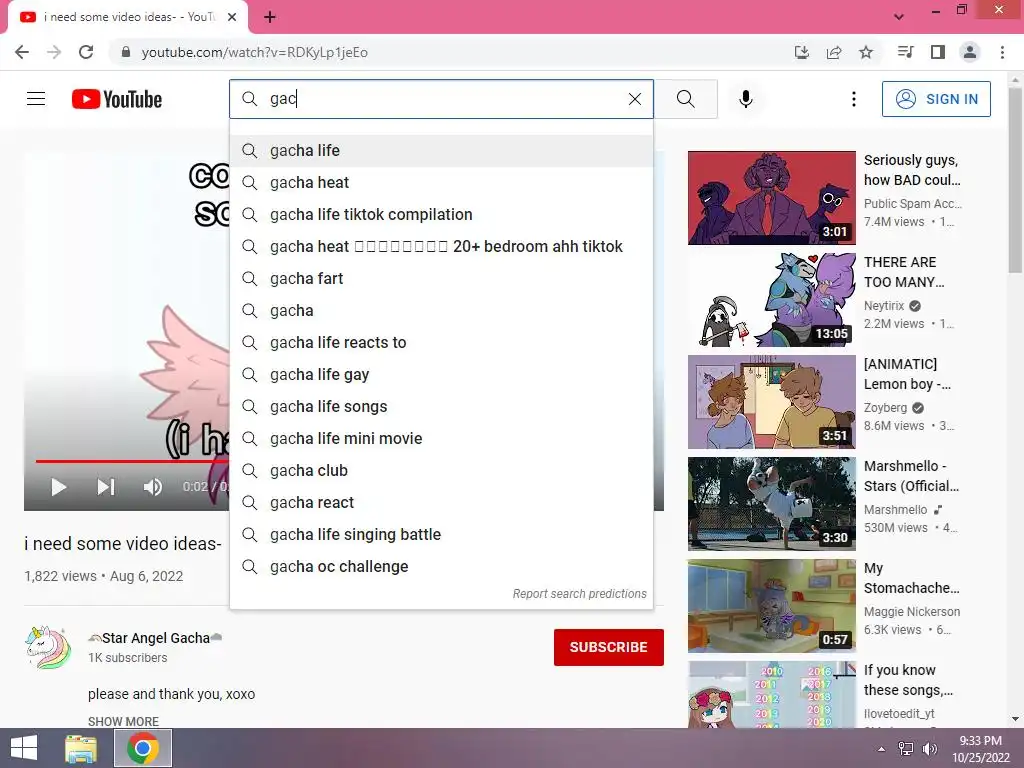
Task: Open the taskbar volume icon
Action: [x=929, y=749]
